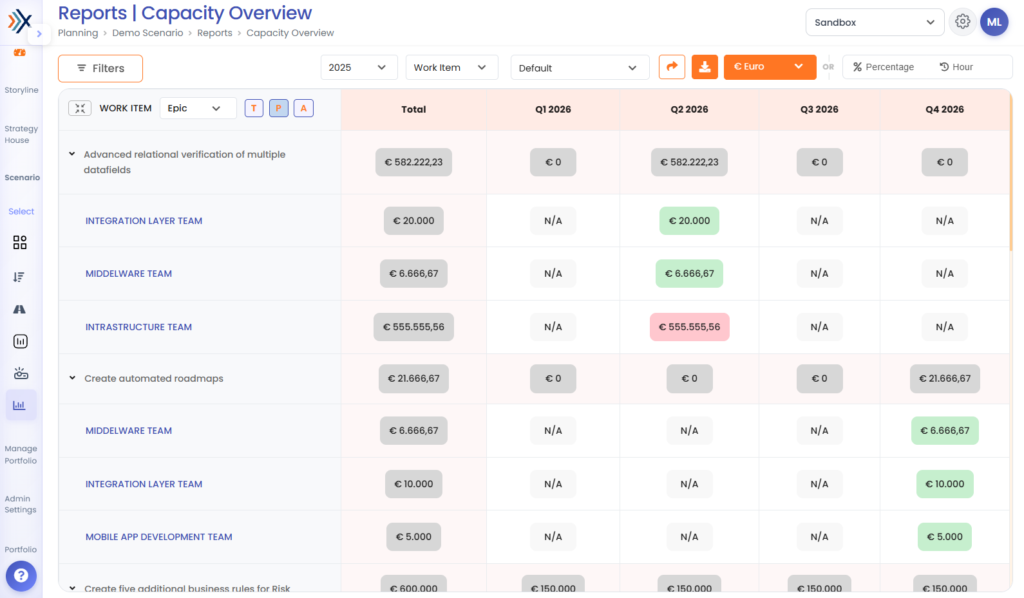Click the red € 555.555,56 Q2 cell

689,327
